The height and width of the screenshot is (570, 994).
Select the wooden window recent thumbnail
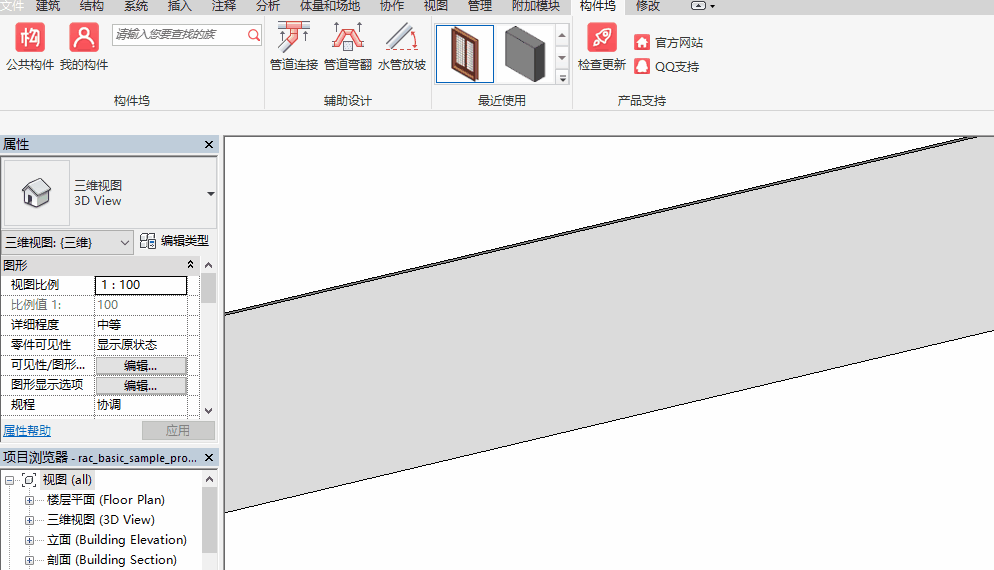point(465,54)
